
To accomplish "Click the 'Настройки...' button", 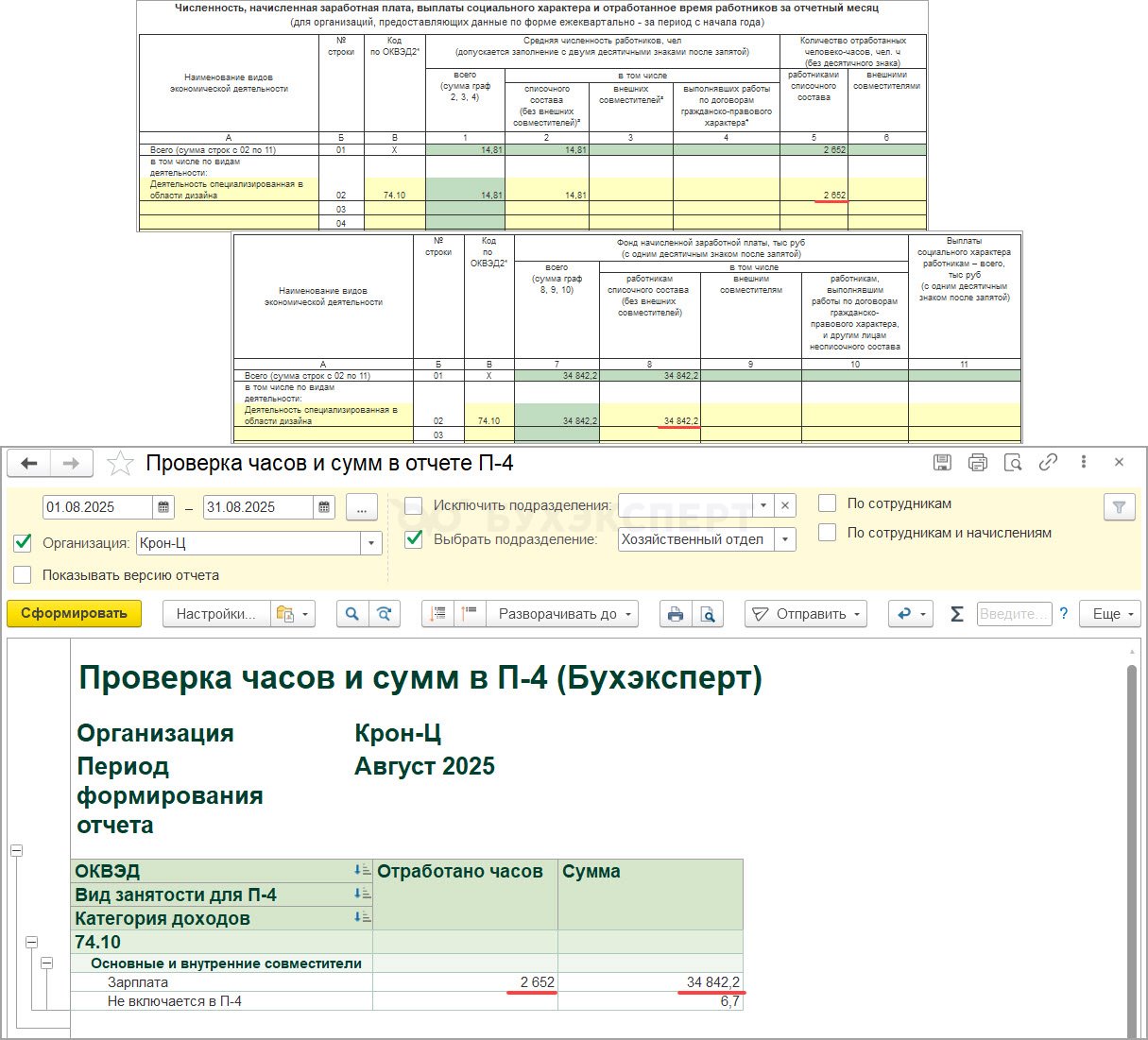I will (215, 614).
